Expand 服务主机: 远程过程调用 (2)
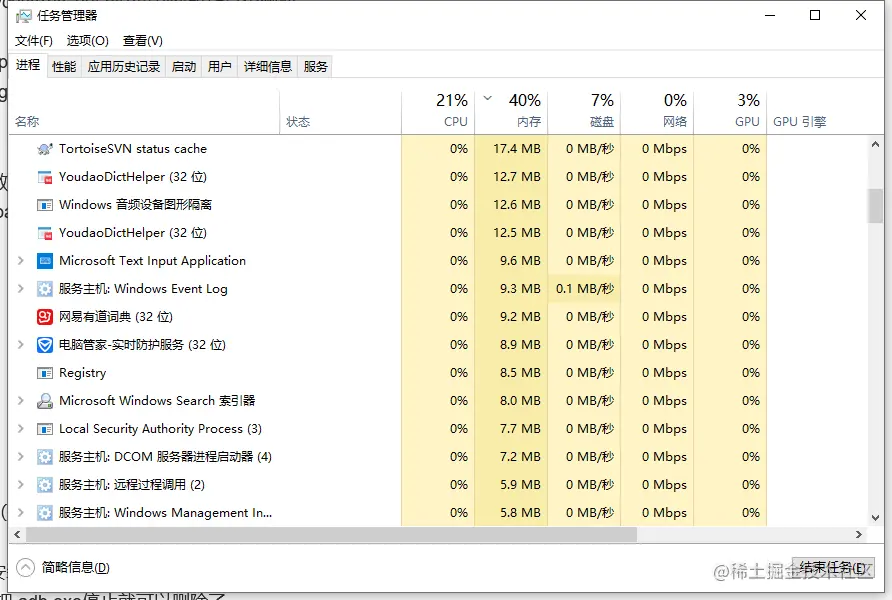The width and height of the screenshot is (892, 600). 21,485
